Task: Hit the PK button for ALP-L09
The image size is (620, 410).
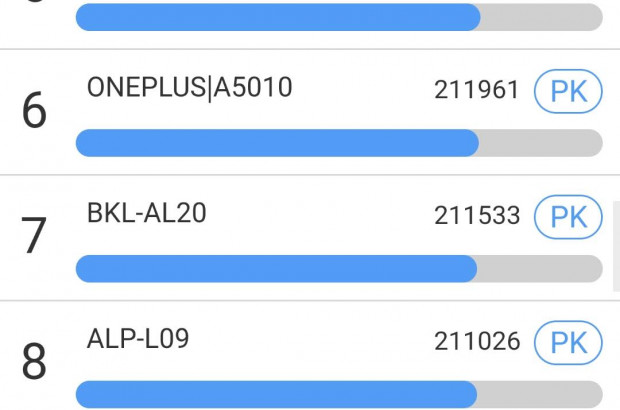Action: point(568,342)
